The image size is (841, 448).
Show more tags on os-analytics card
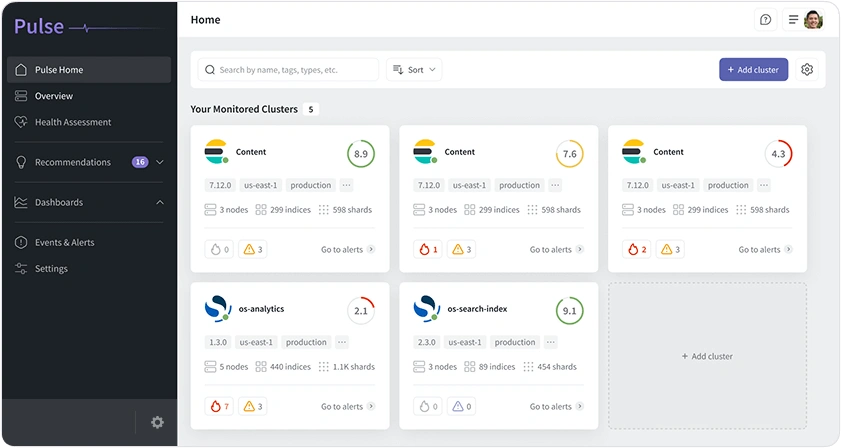tap(342, 342)
